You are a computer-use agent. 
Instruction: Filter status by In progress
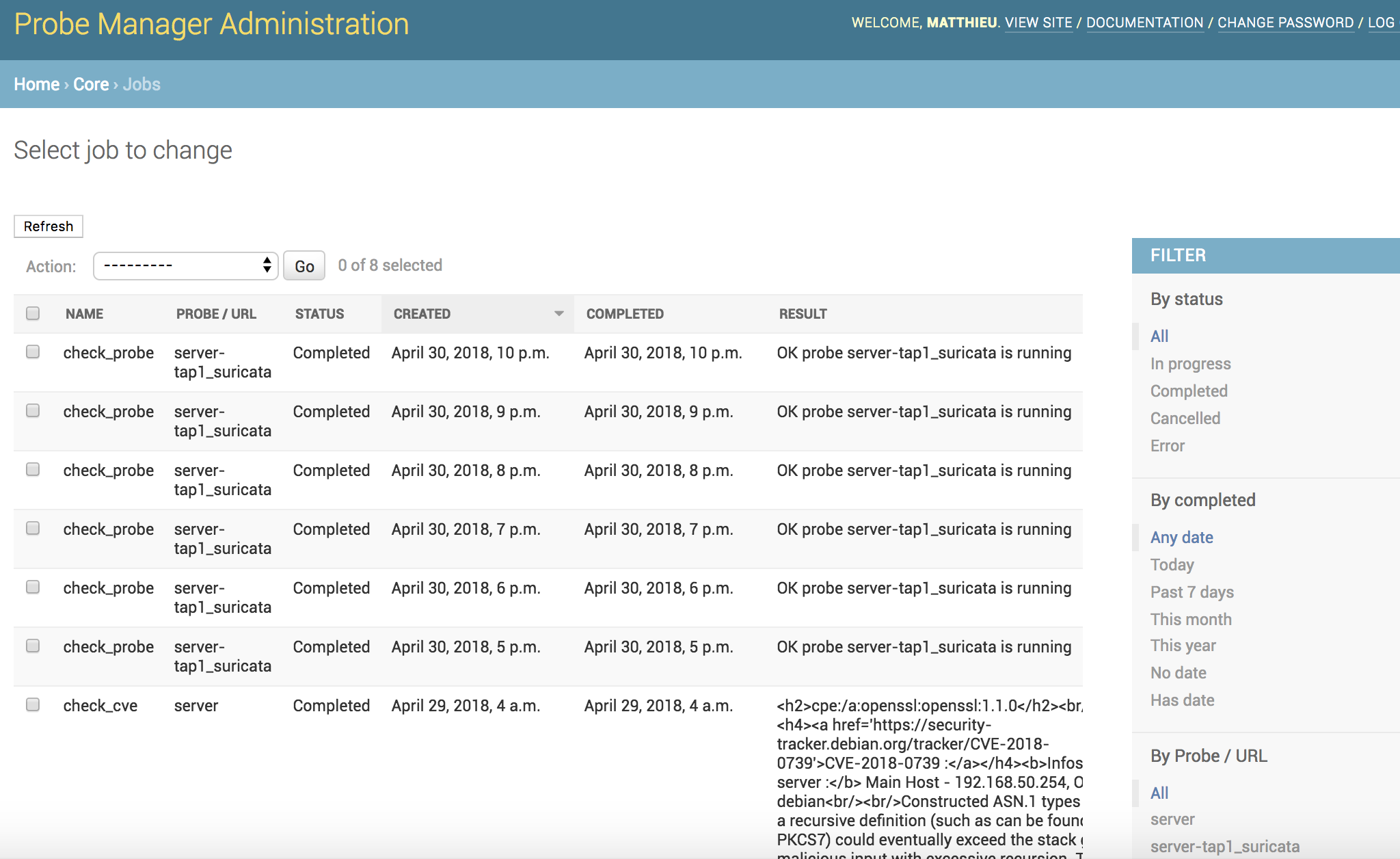(x=1190, y=364)
